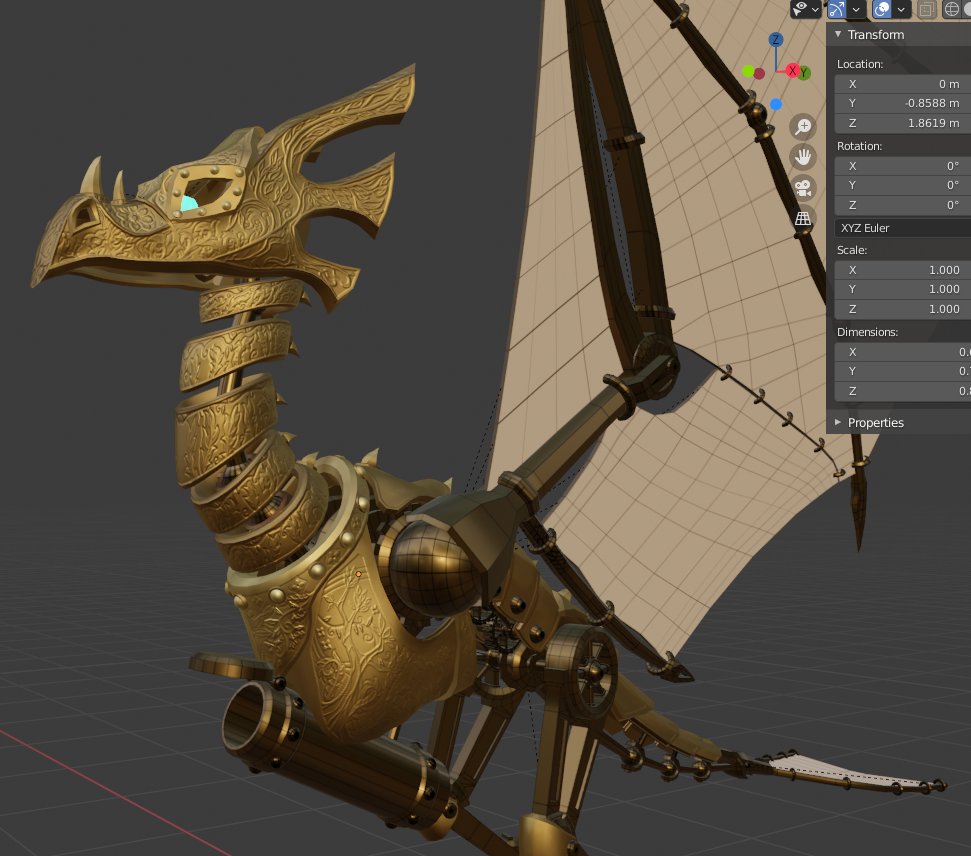Viewport: 971px width, 856px height.
Task: Click the Rotation Z field
Action: pos(903,204)
